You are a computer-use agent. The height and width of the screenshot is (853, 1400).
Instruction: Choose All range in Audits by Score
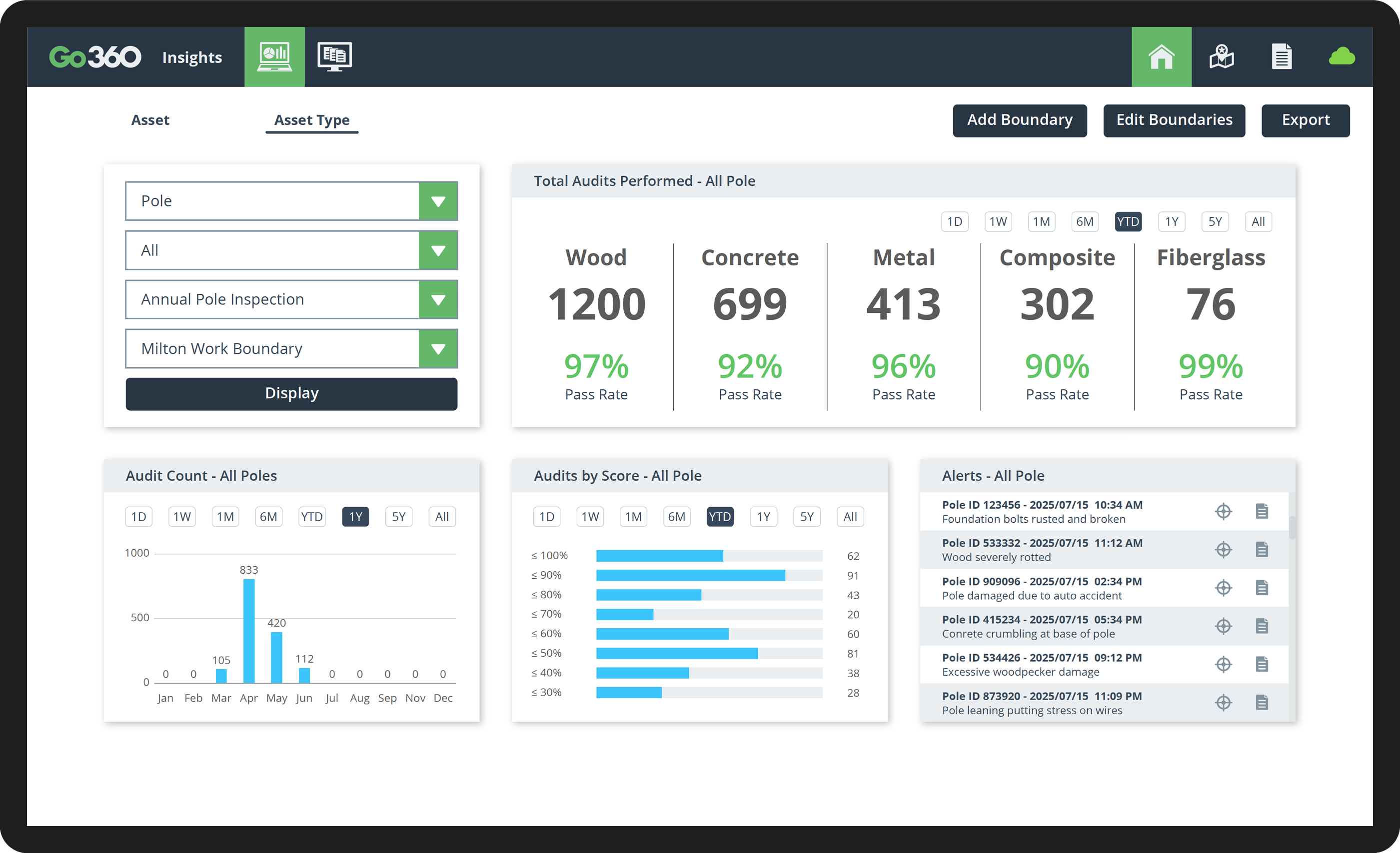tap(850, 517)
